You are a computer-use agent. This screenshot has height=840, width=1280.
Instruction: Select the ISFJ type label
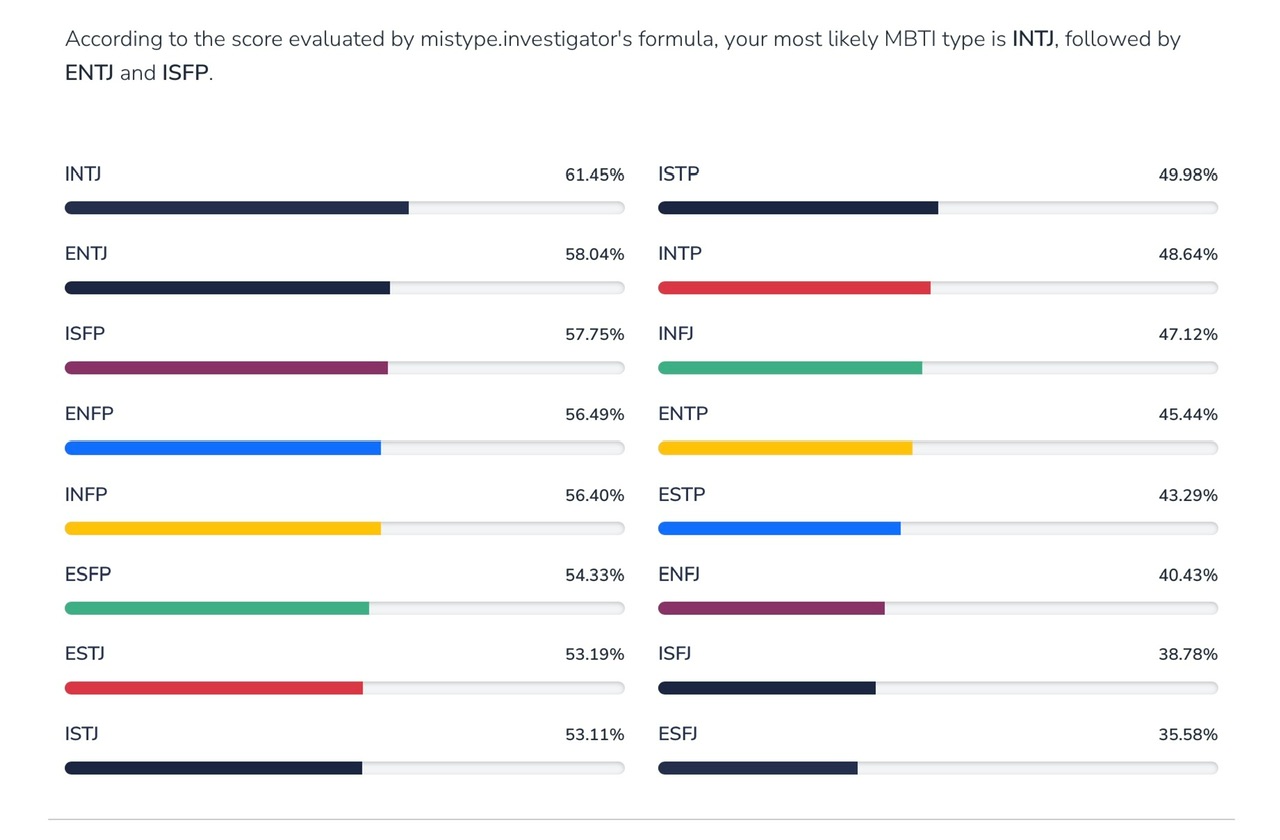click(675, 654)
